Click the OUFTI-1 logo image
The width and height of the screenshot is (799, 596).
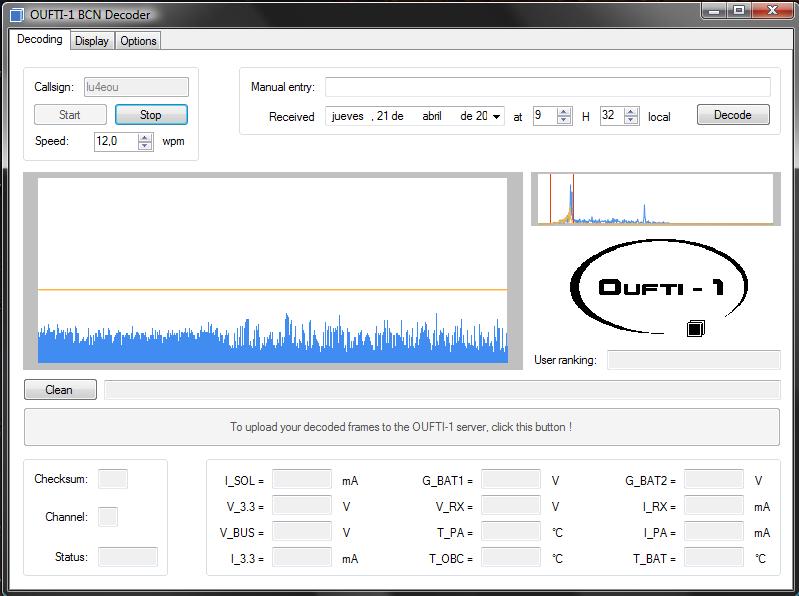coord(659,287)
